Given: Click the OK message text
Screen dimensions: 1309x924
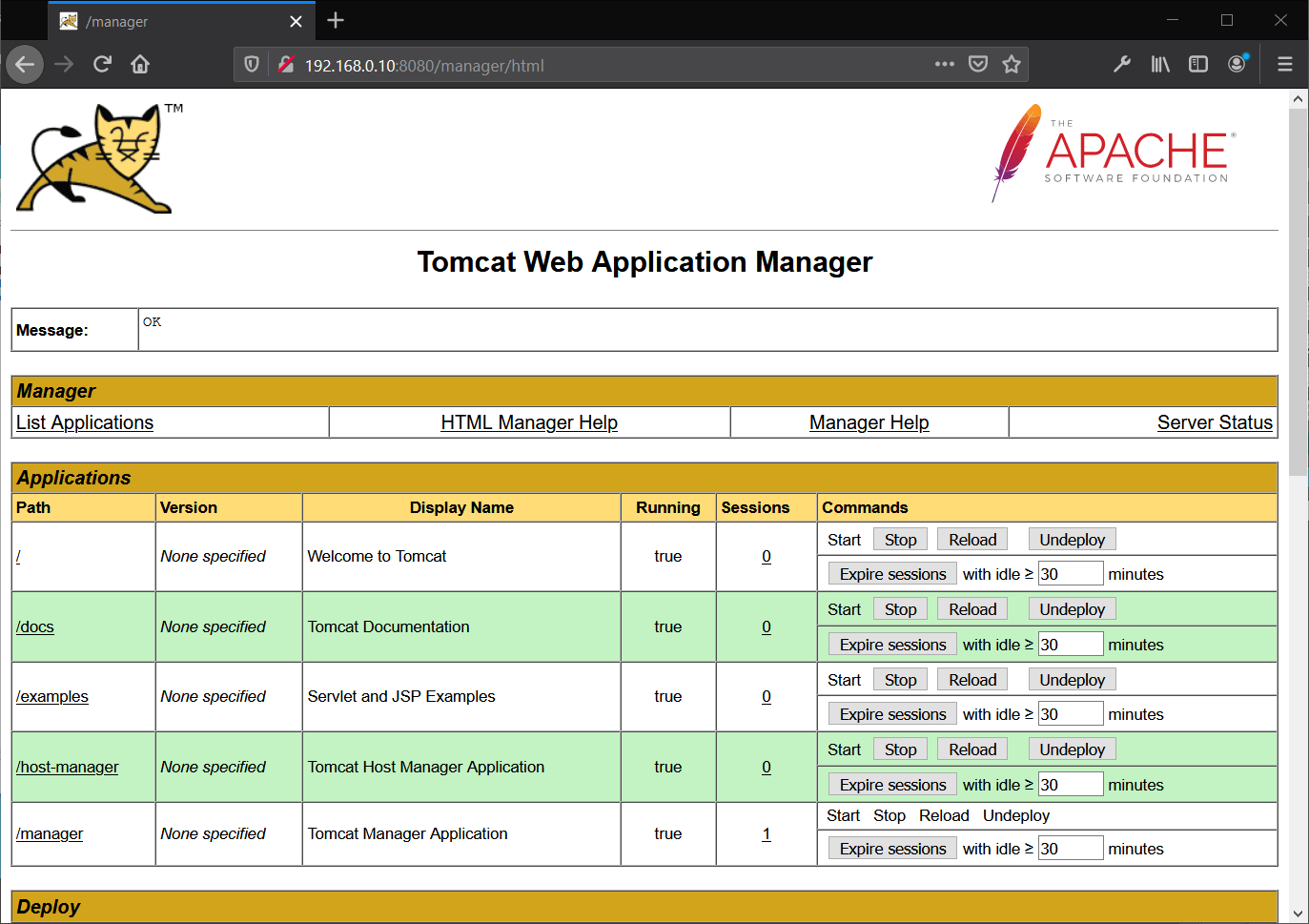Looking at the screenshot, I should pos(152,321).
